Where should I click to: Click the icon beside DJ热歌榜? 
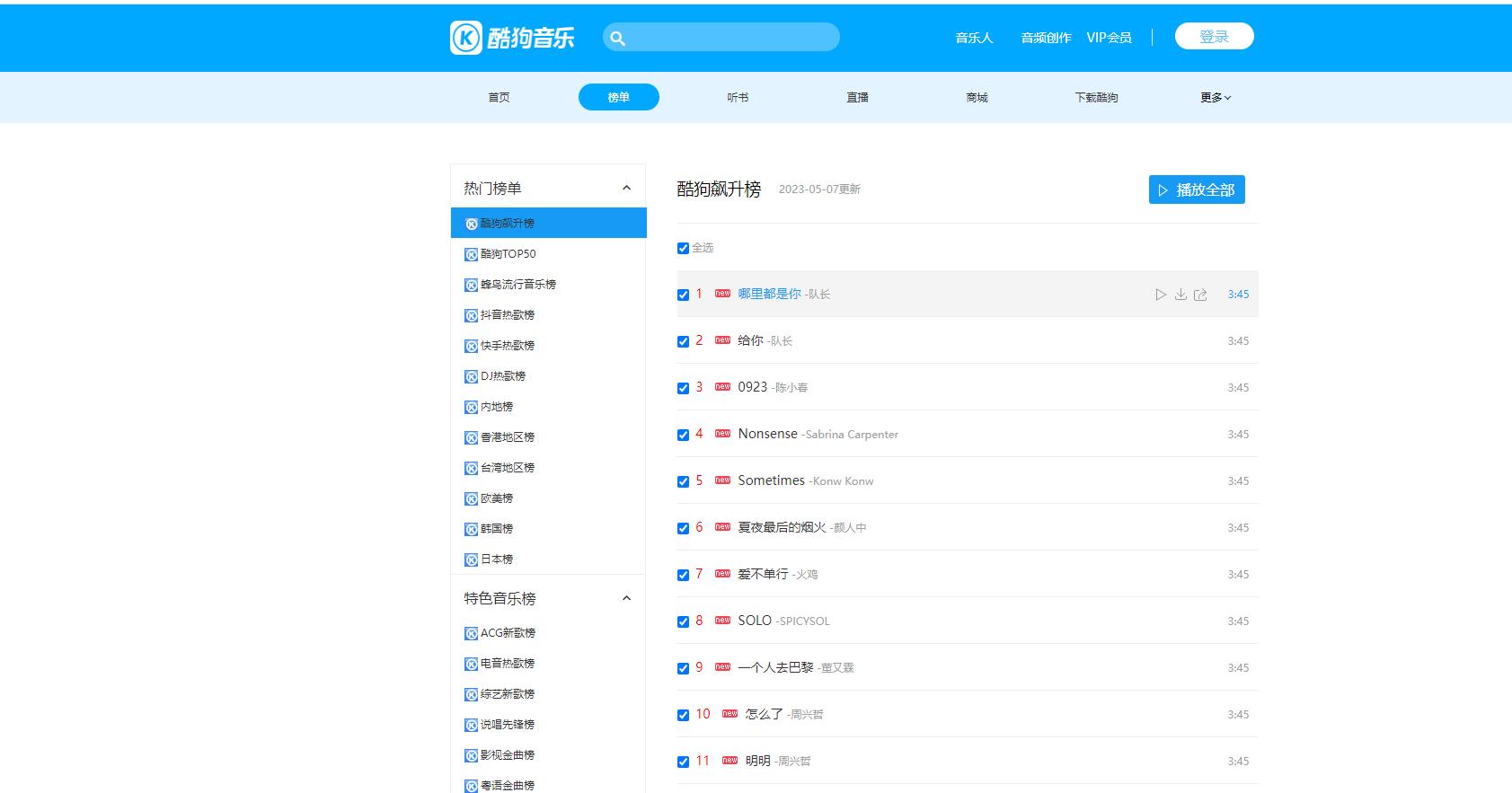[471, 376]
